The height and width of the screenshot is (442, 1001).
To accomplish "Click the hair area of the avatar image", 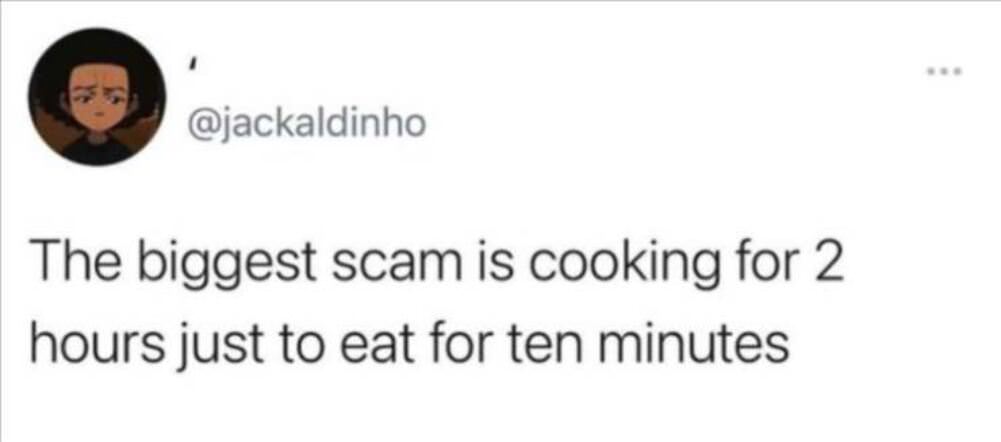I will 96,46.
